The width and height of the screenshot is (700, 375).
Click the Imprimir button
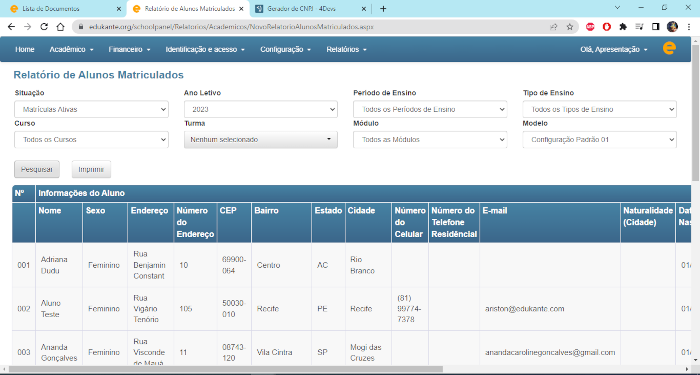[x=91, y=169]
